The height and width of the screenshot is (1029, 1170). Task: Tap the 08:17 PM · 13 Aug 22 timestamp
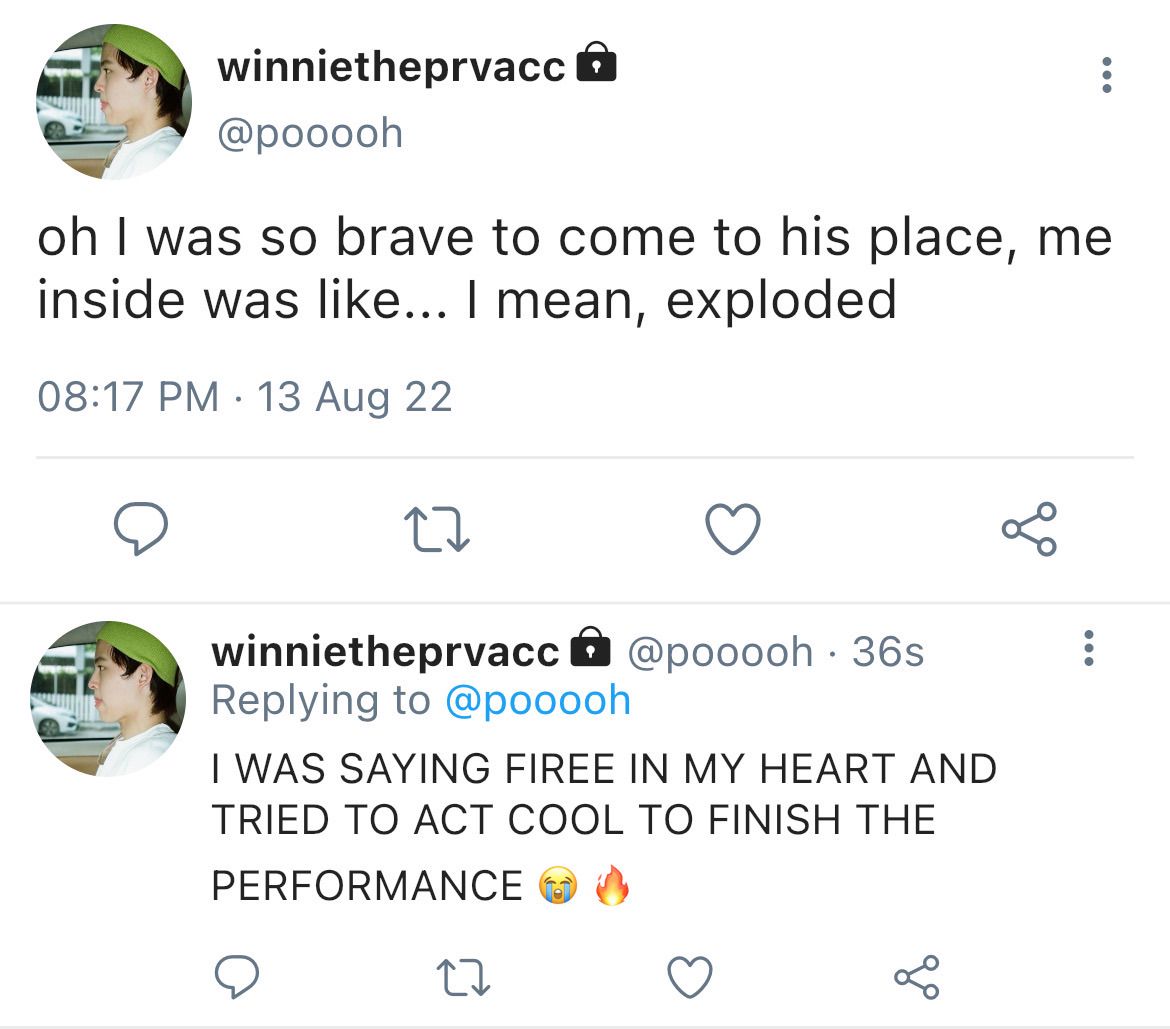(x=245, y=397)
